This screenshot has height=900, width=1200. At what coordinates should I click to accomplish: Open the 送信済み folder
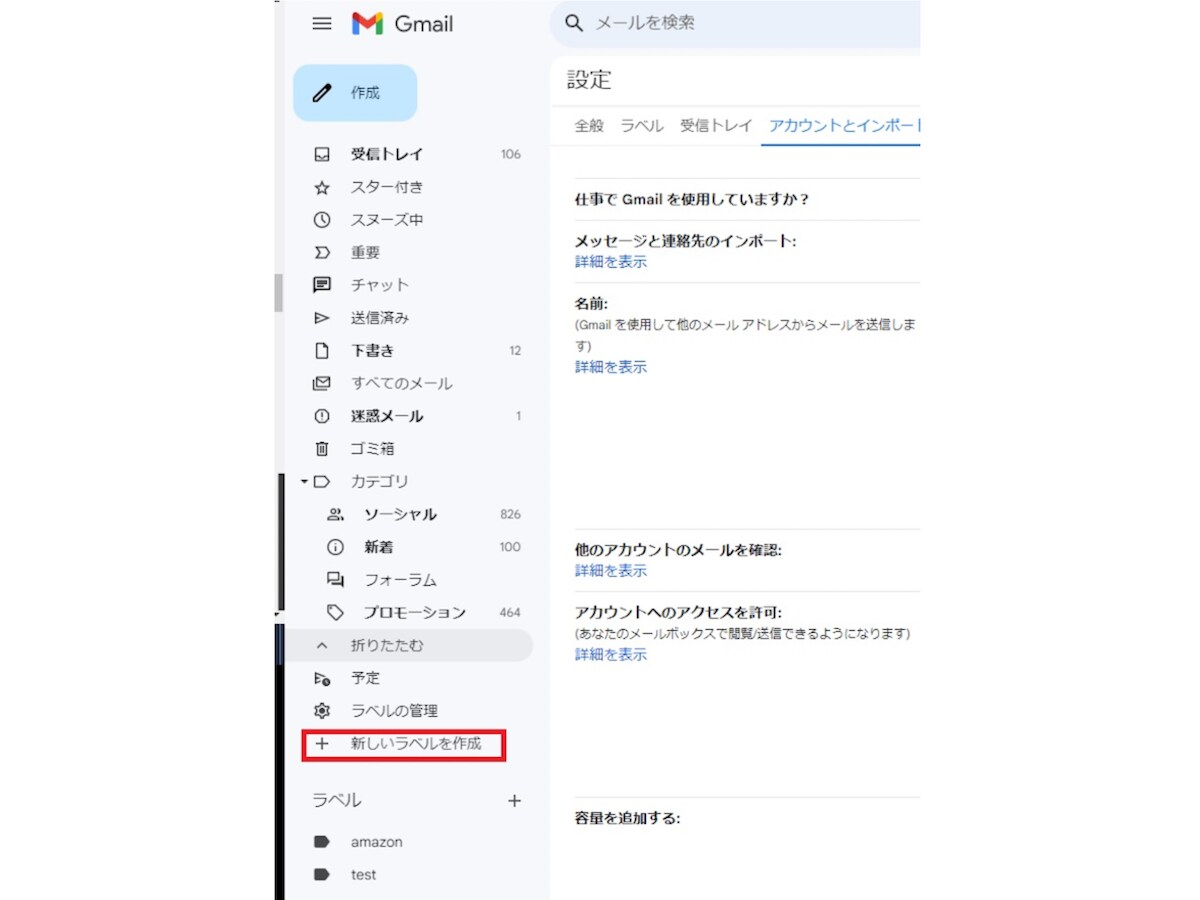click(x=380, y=318)
